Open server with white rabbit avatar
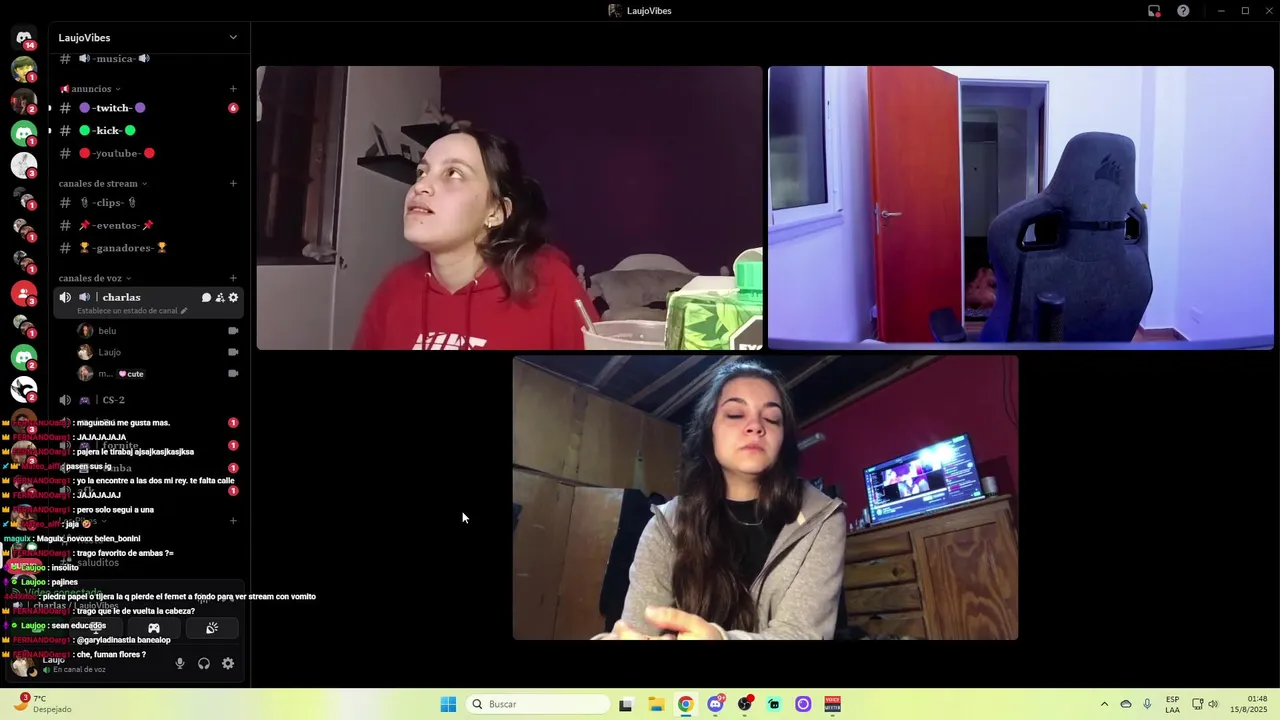This screenshot has height=720, width=1280. pos(24,389)
